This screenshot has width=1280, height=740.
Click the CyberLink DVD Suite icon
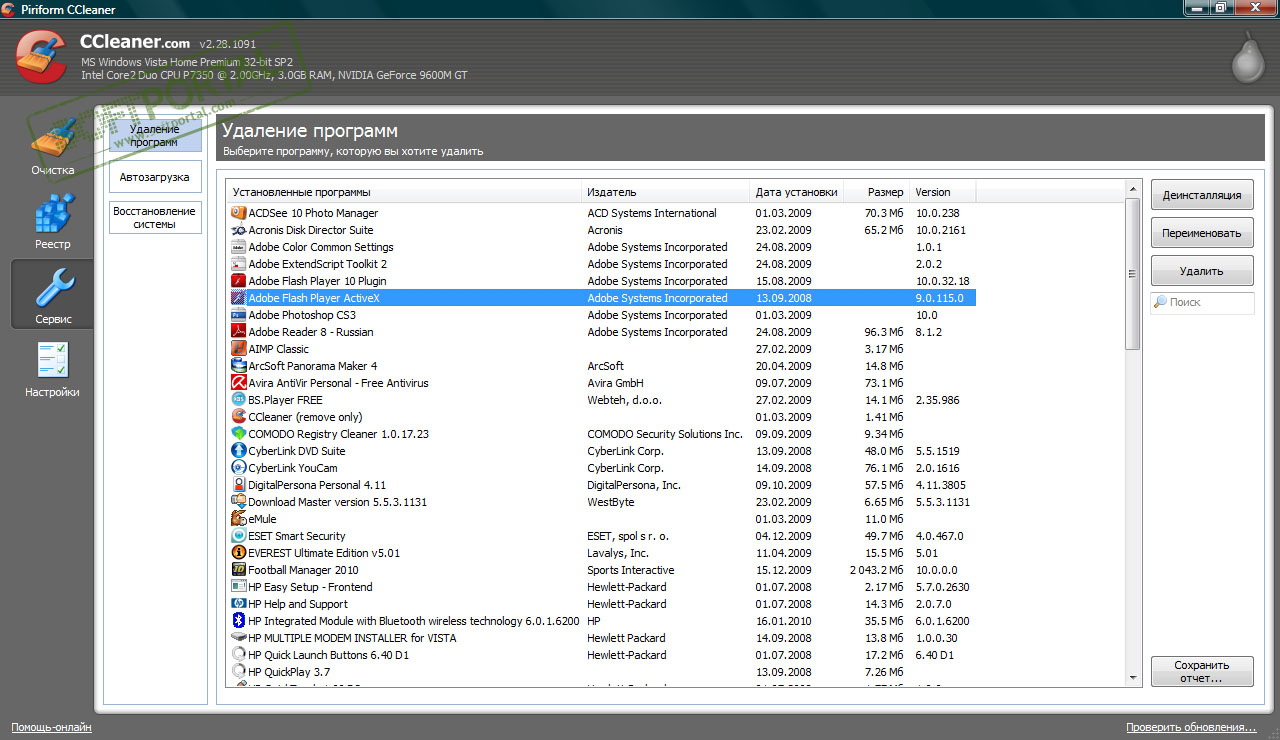239,451
